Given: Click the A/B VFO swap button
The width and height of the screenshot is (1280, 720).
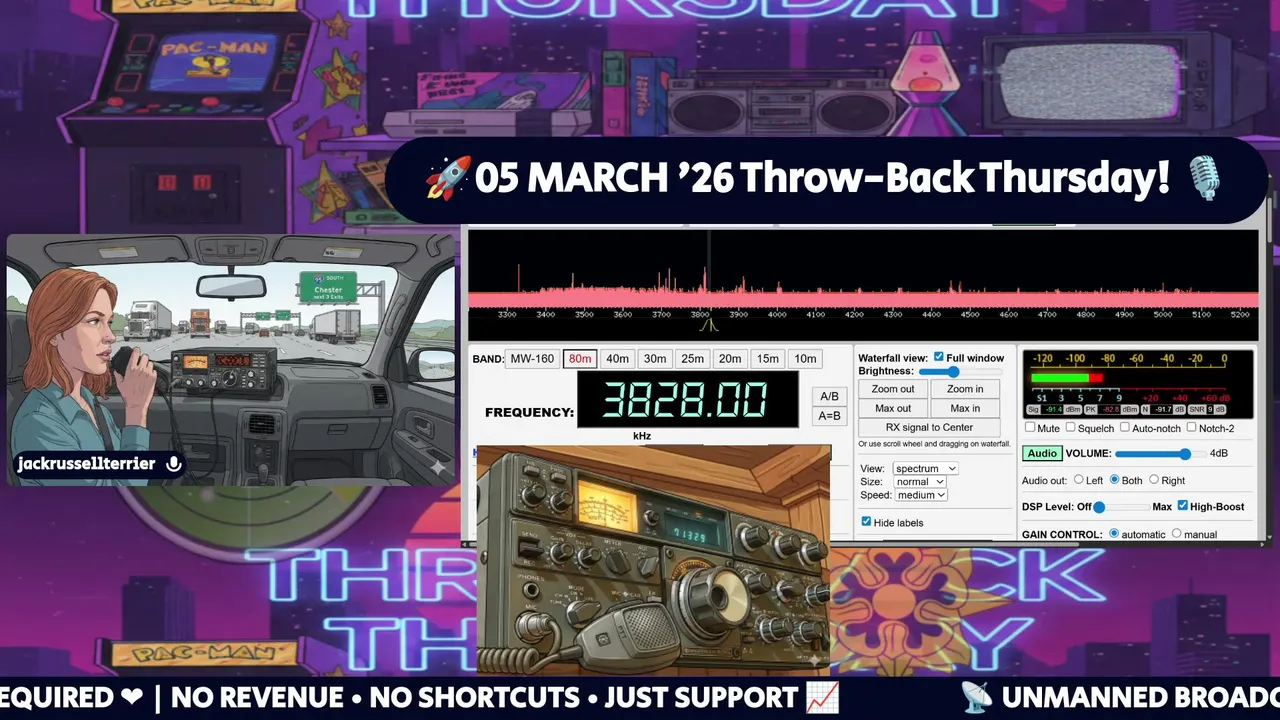Looking at the screenshot, I should 829,397.
